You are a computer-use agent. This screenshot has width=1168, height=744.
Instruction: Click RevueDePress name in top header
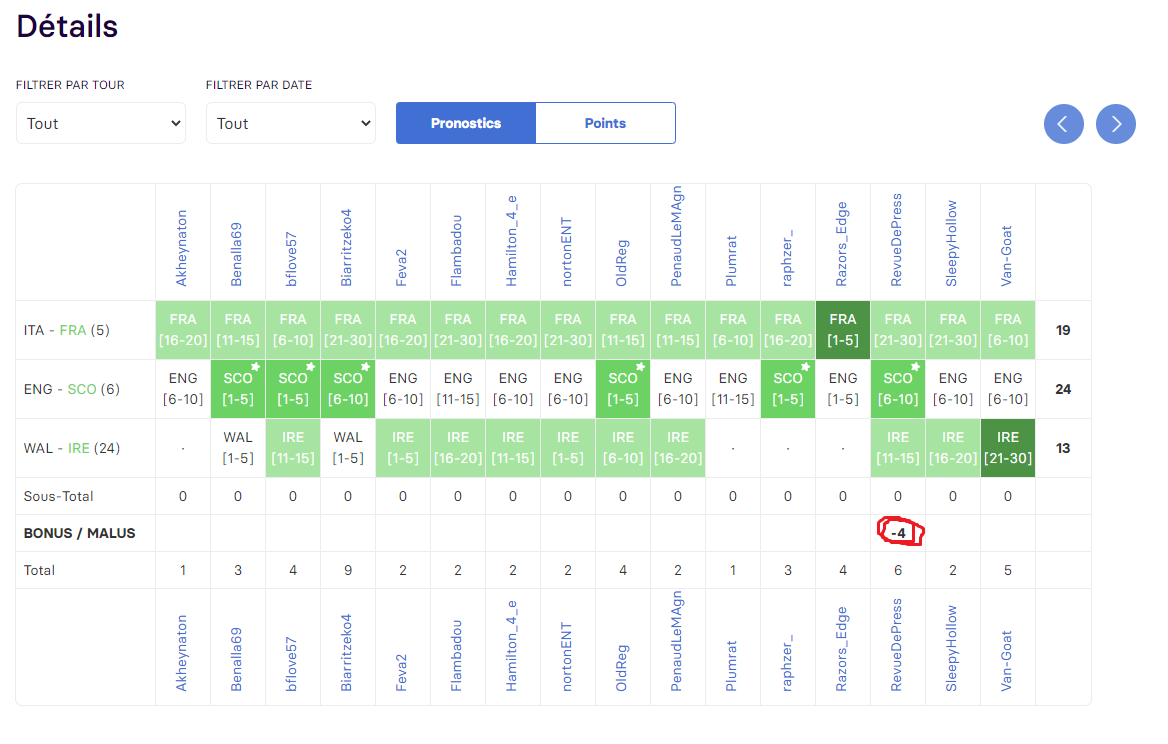(897, 240)
